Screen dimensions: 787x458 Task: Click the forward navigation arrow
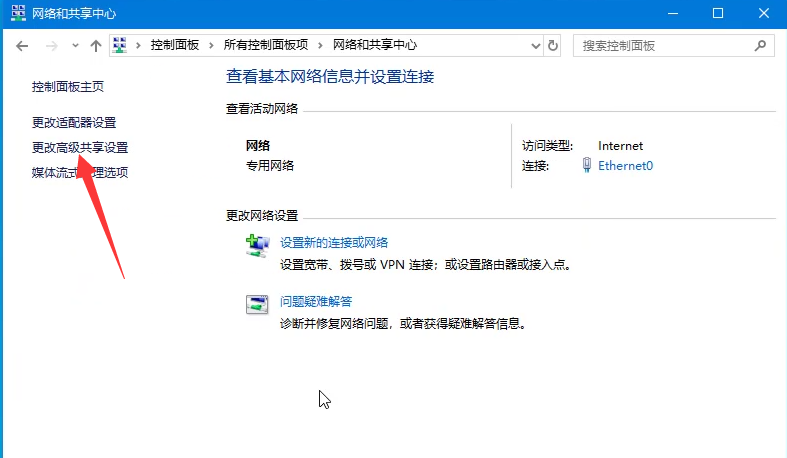pos(52,46)
